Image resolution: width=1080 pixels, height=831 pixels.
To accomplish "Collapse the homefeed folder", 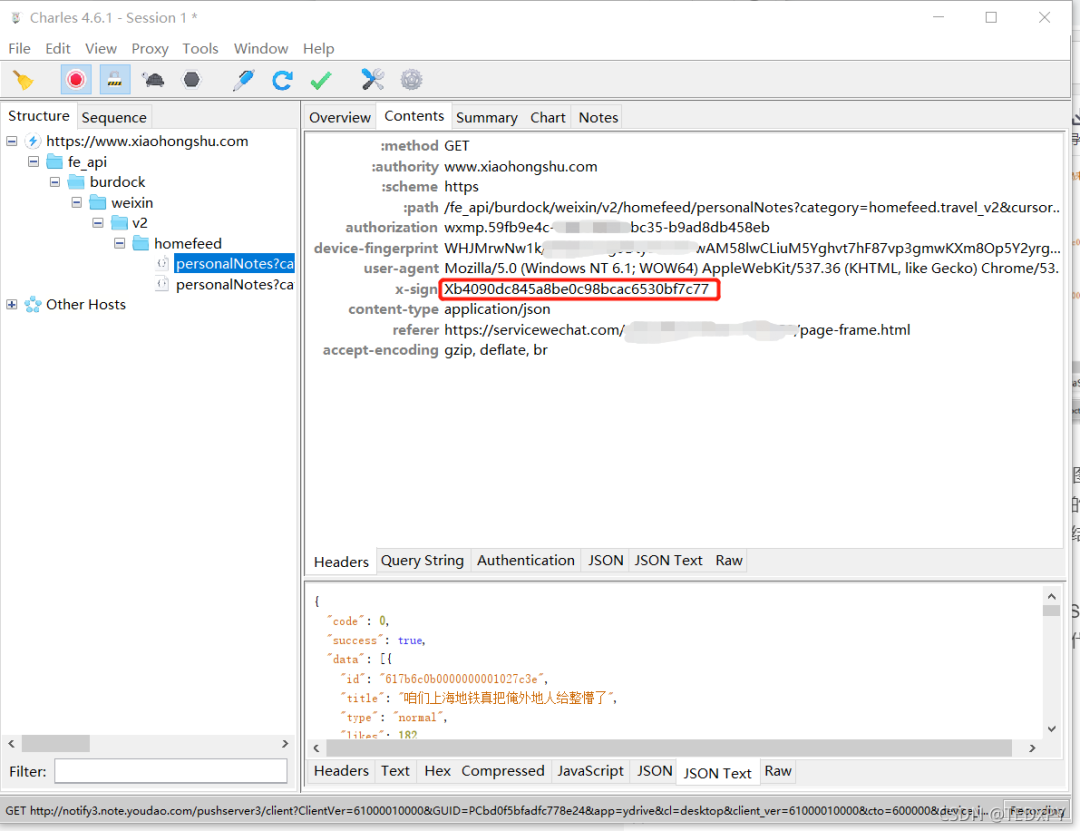I will click(x=119, y=243).
